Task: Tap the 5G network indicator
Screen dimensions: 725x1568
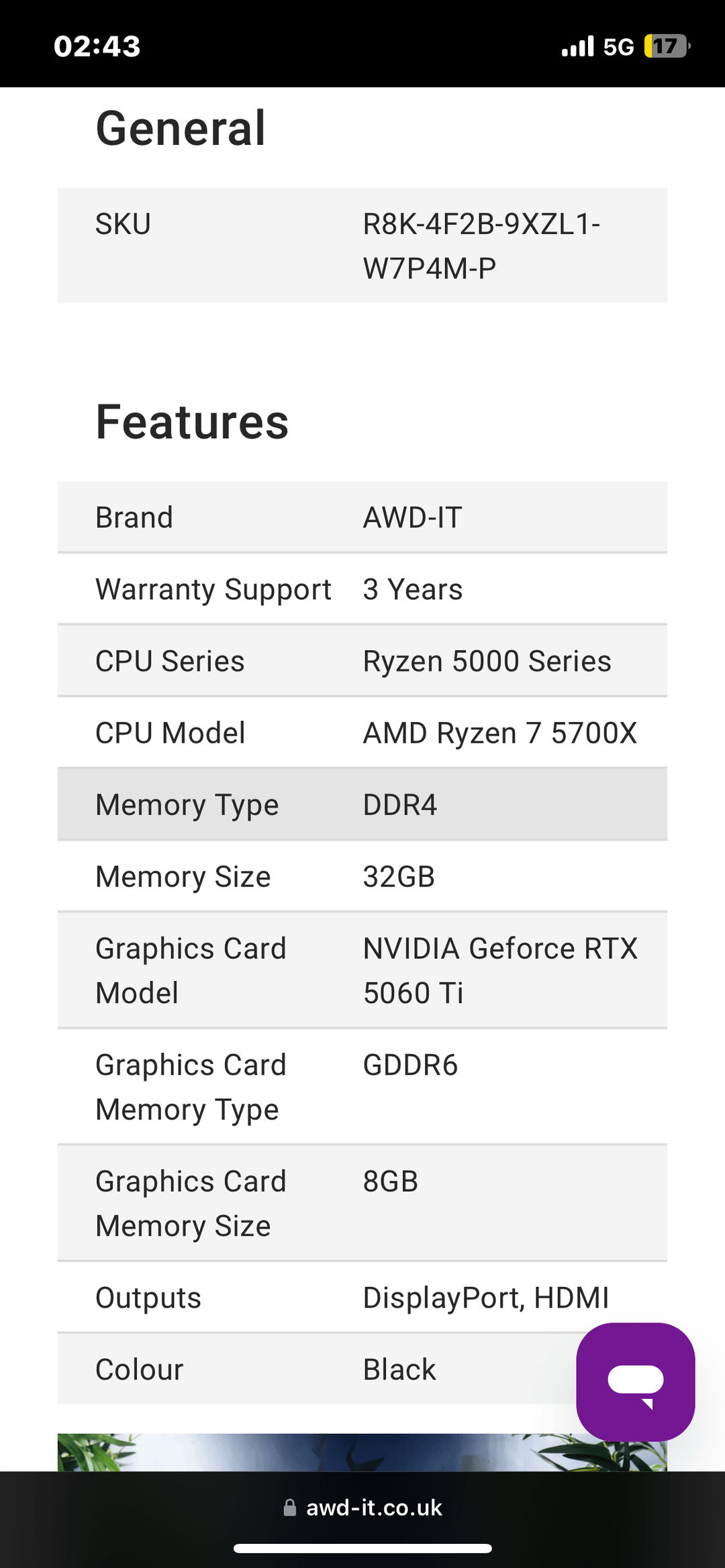Action: tap(618, 46)
